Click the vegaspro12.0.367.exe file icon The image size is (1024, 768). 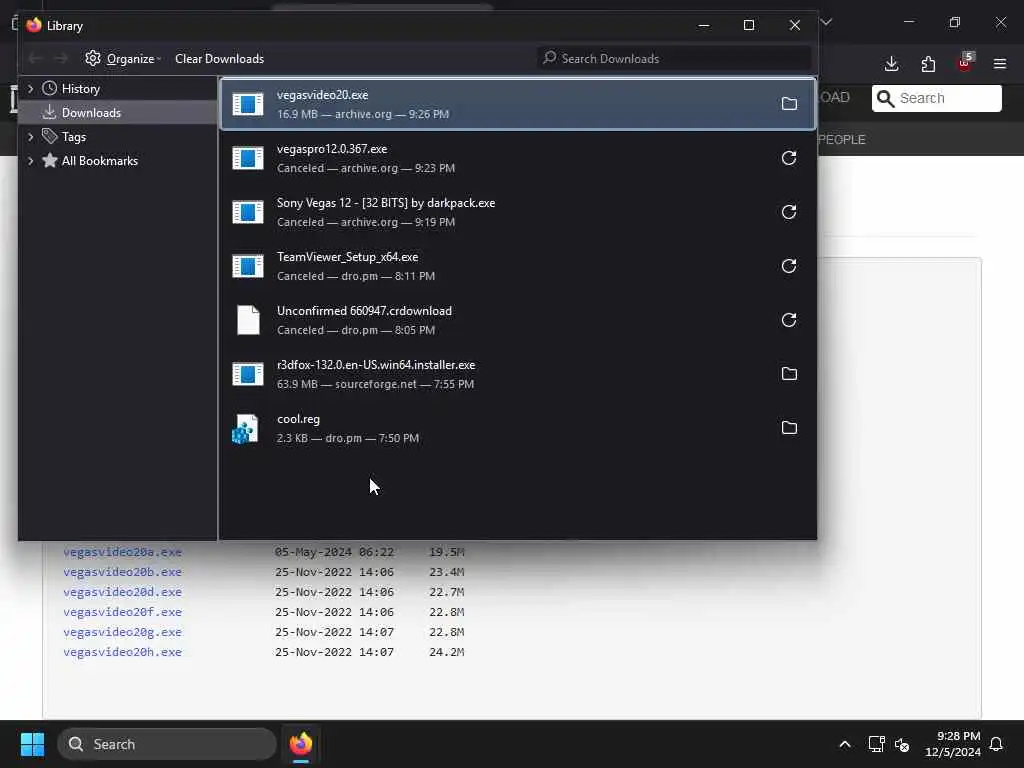(x=248, y=158)
